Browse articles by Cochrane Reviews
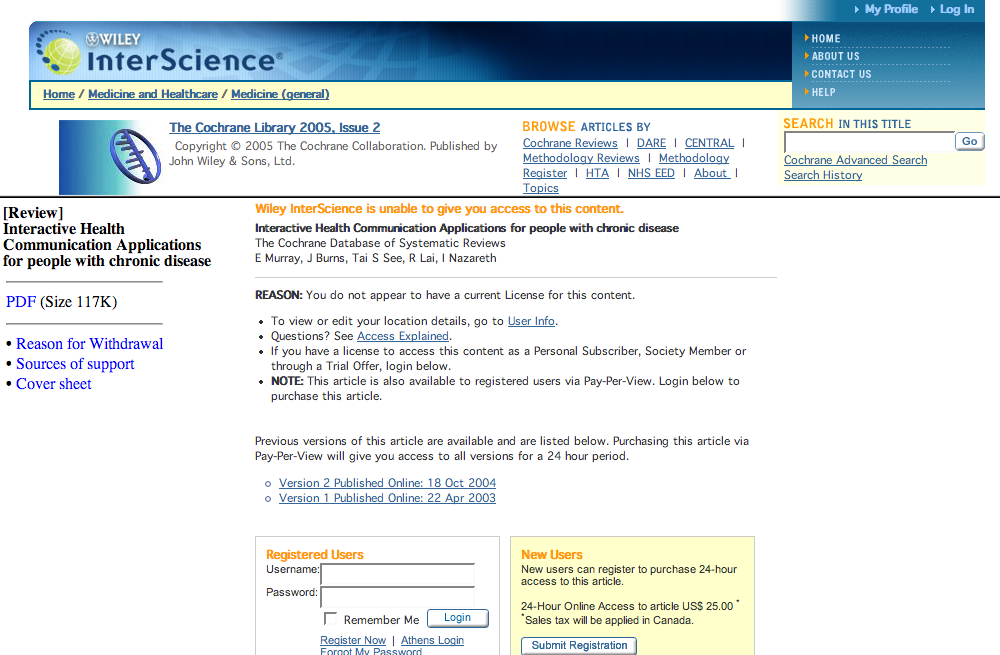This screenshot has height=655, width=1000. [x=570, y=143]
